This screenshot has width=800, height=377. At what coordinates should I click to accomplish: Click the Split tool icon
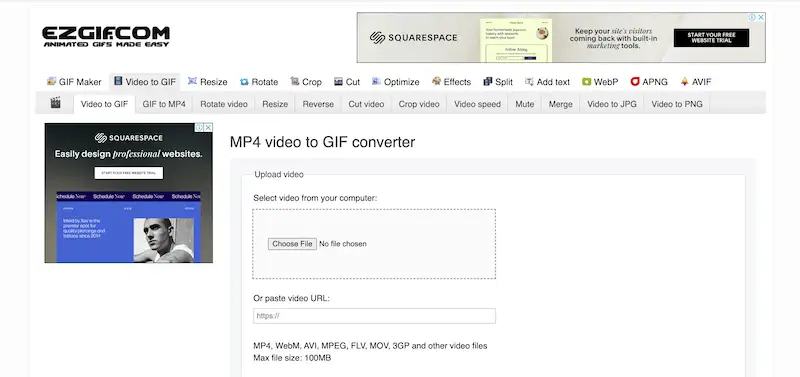488,82
